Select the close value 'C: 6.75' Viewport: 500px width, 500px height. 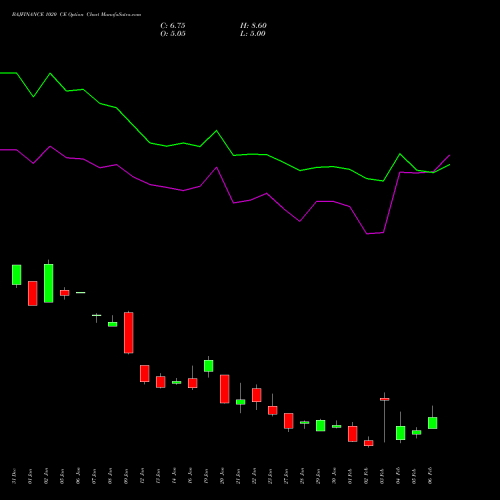[x=173, y=26]
